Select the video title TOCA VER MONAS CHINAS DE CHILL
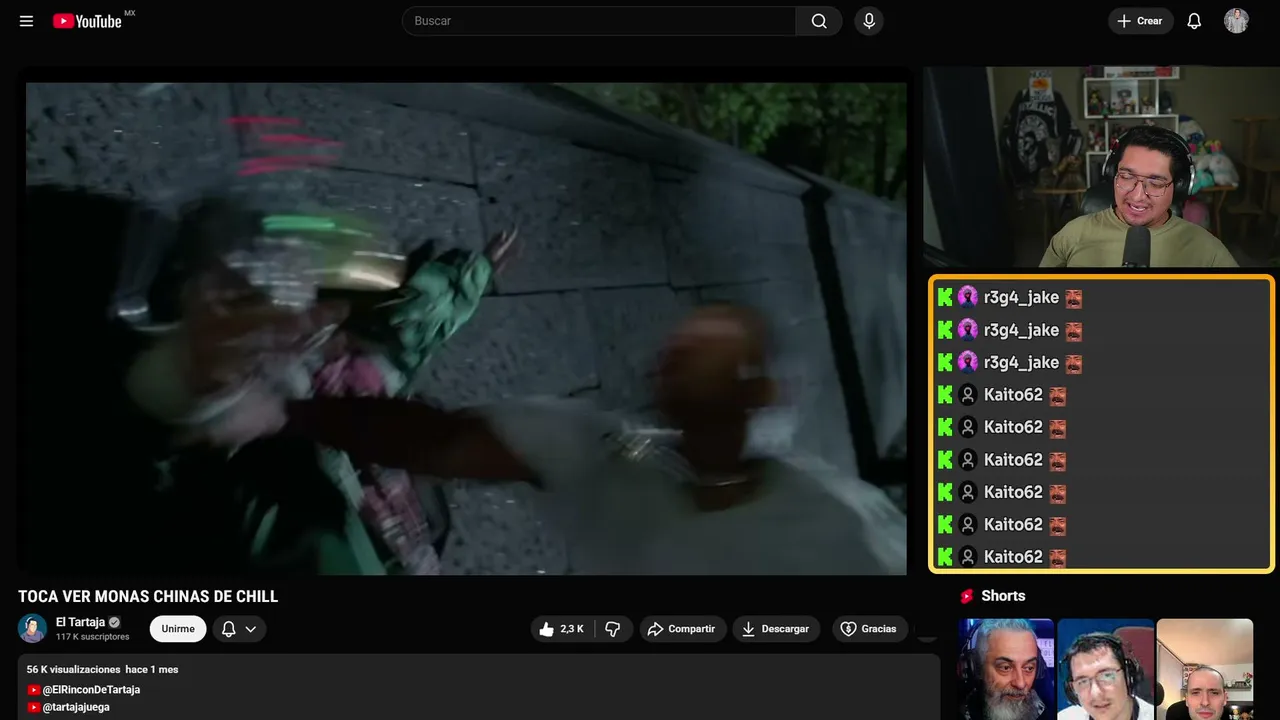Image resolution: width=1280 pixels, height=720 pixels. click(148, 597)
